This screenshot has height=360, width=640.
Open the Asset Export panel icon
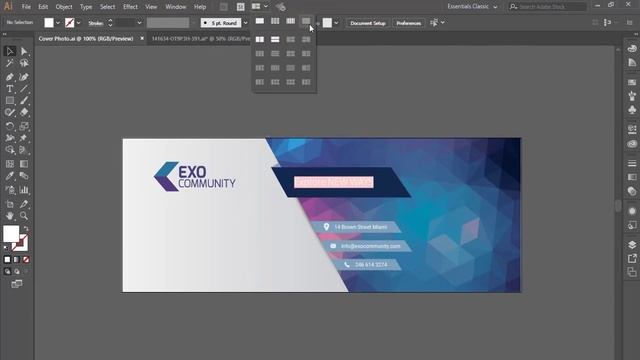pyautogui.click(x=632, y=258)
